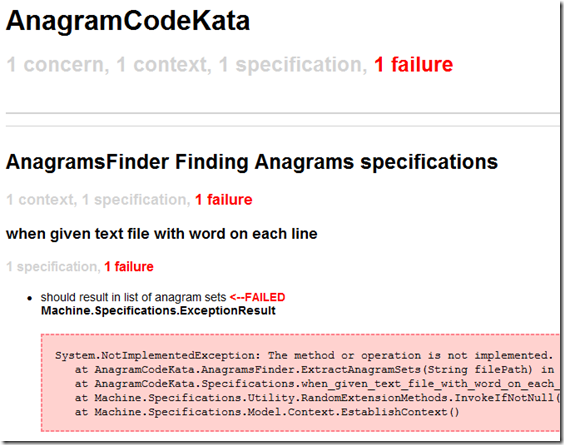Click '1 context' in the top summary line
The height and width of the screenshot is (445, 564).
164,65
